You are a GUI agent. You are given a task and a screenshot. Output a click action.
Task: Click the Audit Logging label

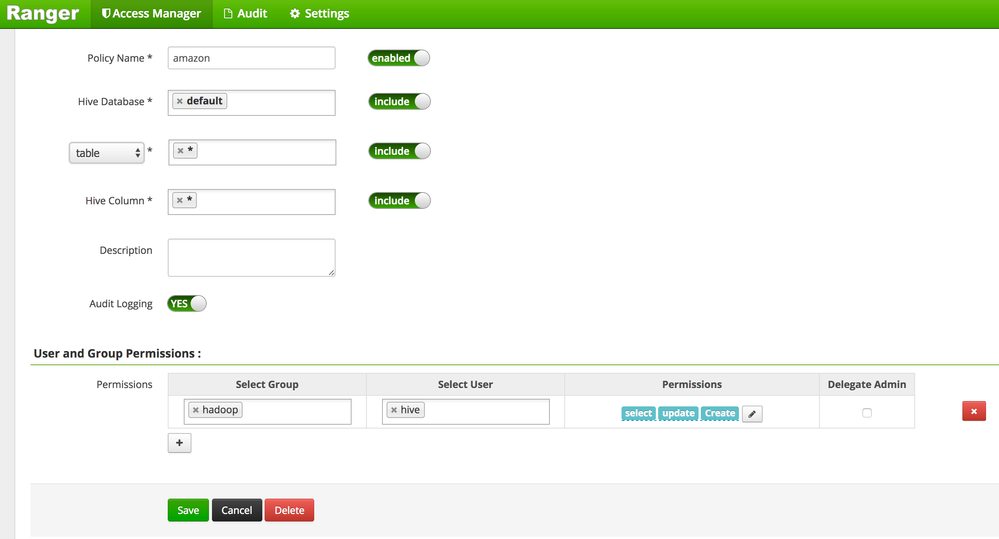120,304
